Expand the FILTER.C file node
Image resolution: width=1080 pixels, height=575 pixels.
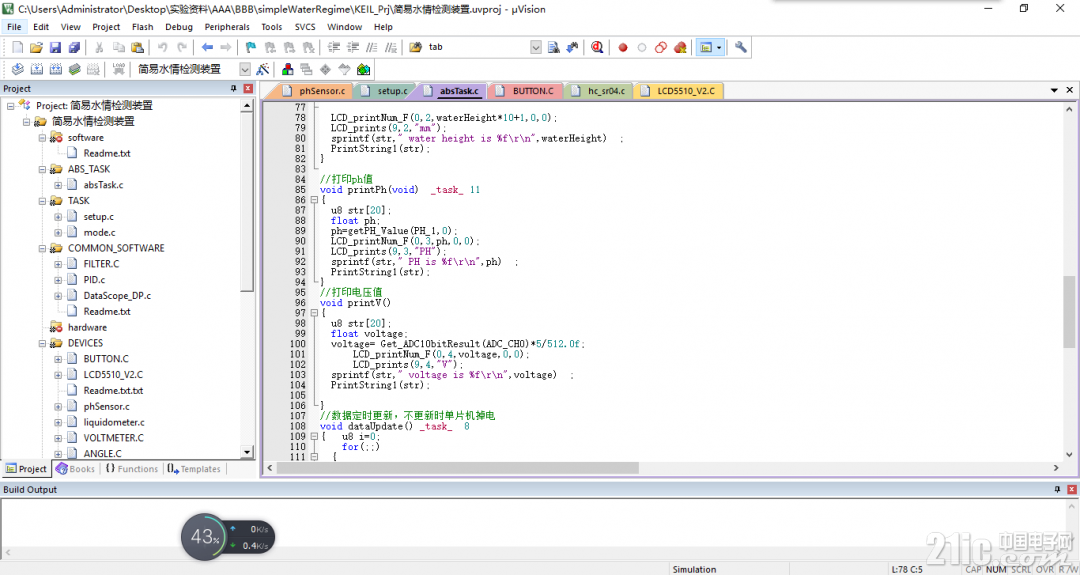click(59, 264)
